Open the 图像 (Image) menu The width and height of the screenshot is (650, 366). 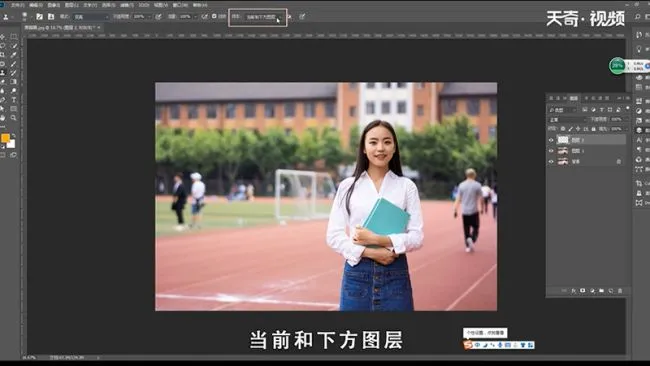point(53,5)
